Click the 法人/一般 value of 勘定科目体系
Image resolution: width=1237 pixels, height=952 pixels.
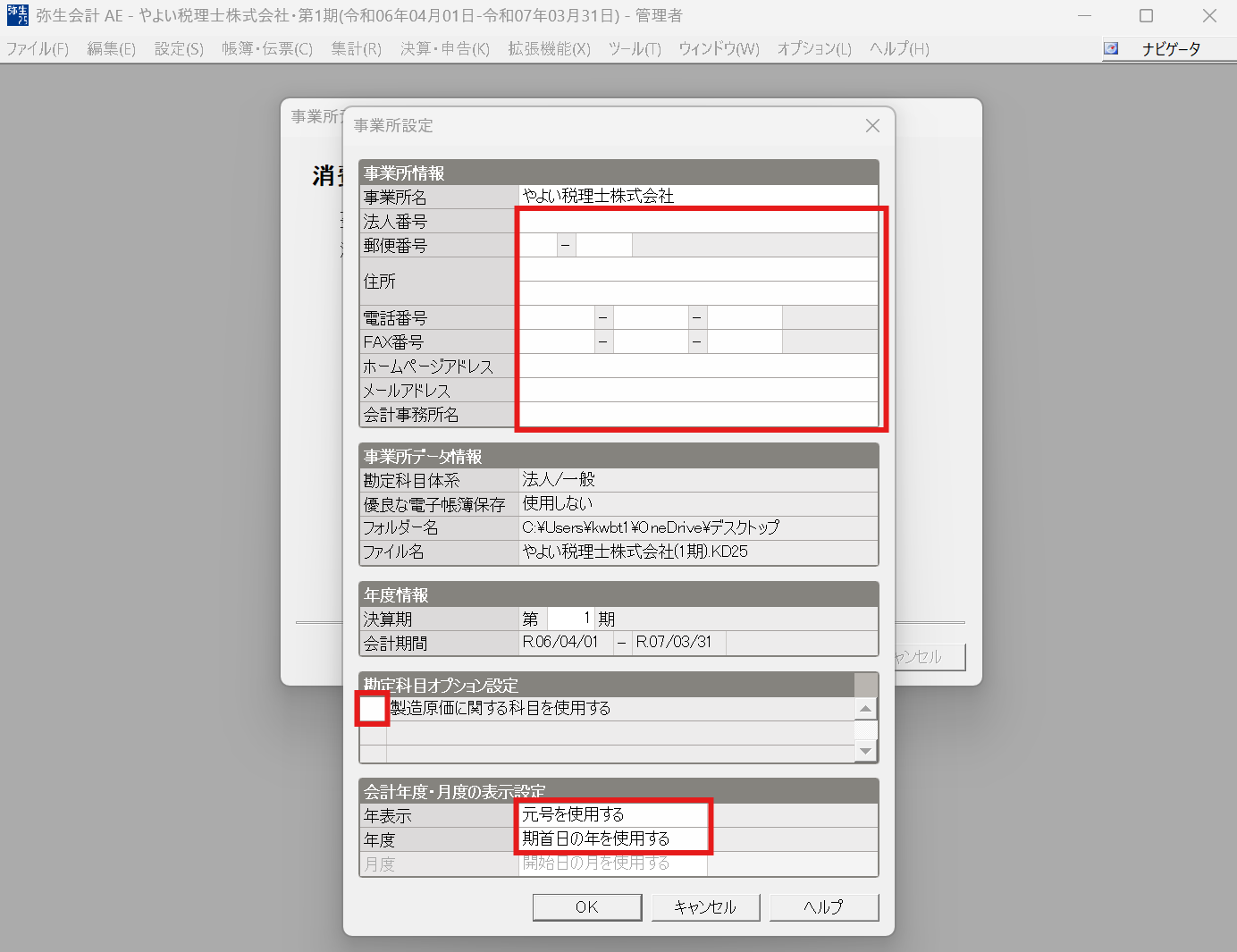click(559, 480)
